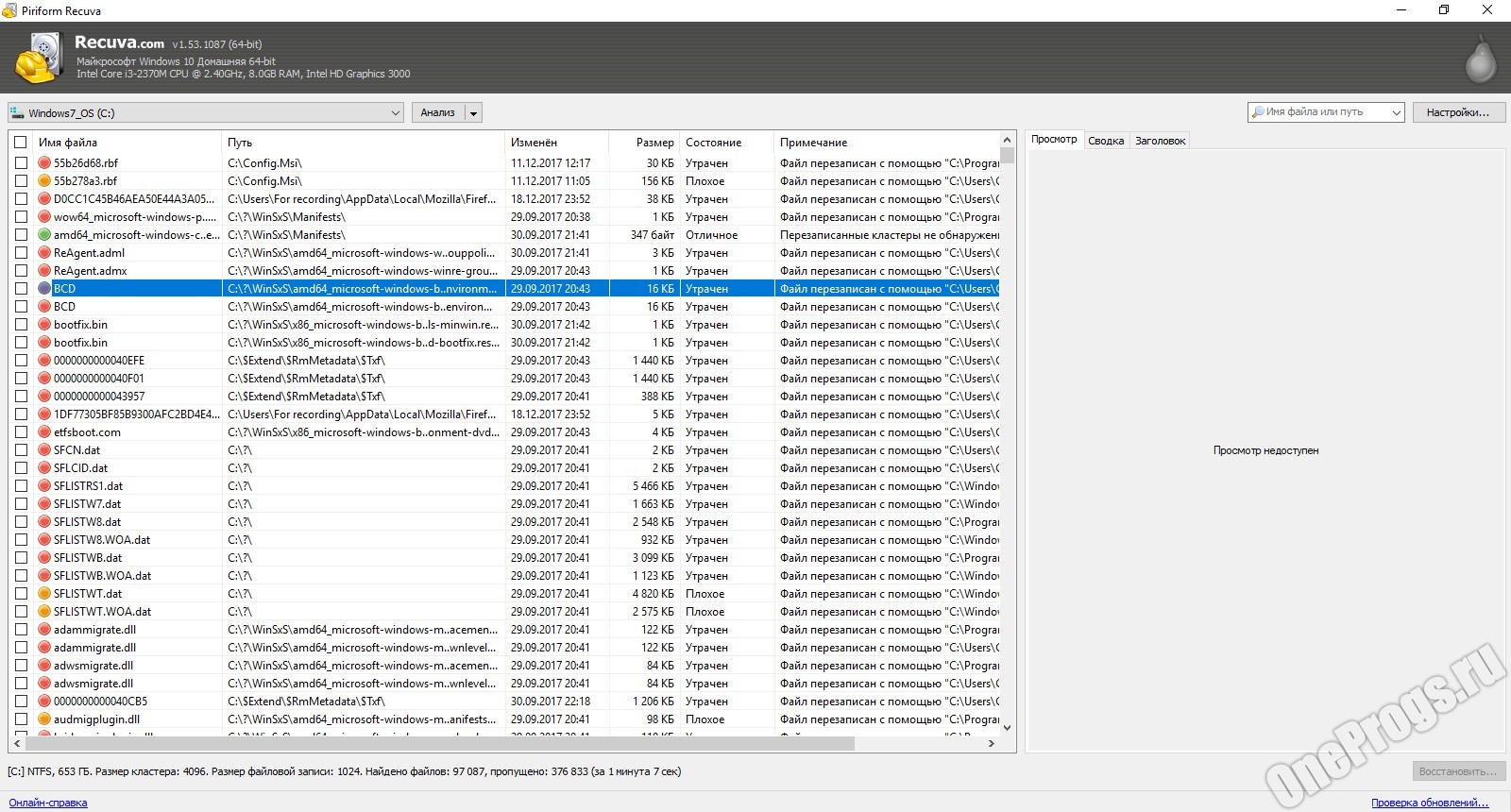Click the red status dot of SFLISTW8.WOA.dat
The height and width of the screenshot is (812, 1511).
(44, 540)
